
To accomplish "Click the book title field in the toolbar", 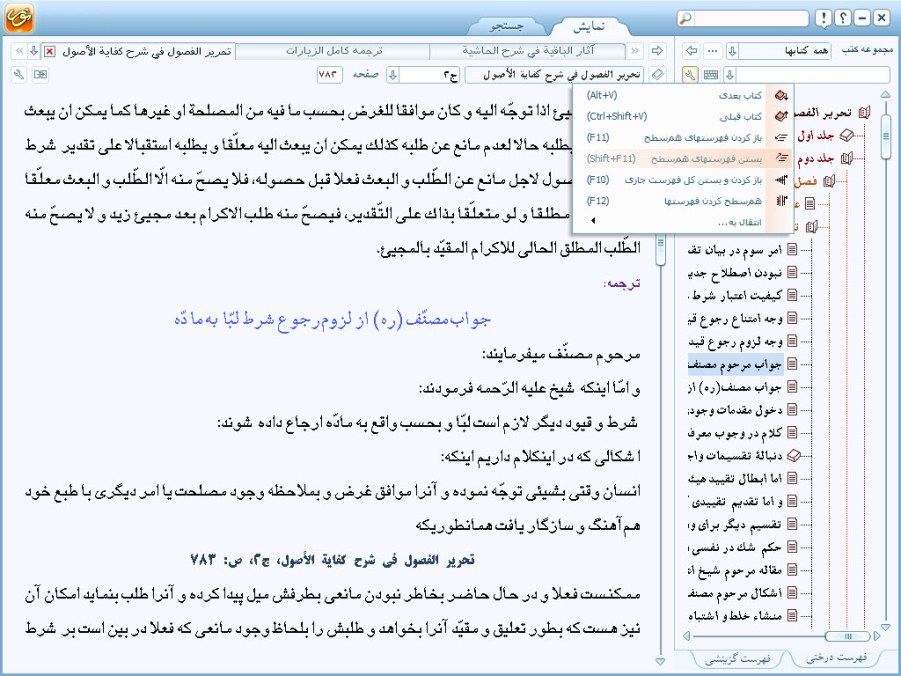I will click(x=555, y=75).
